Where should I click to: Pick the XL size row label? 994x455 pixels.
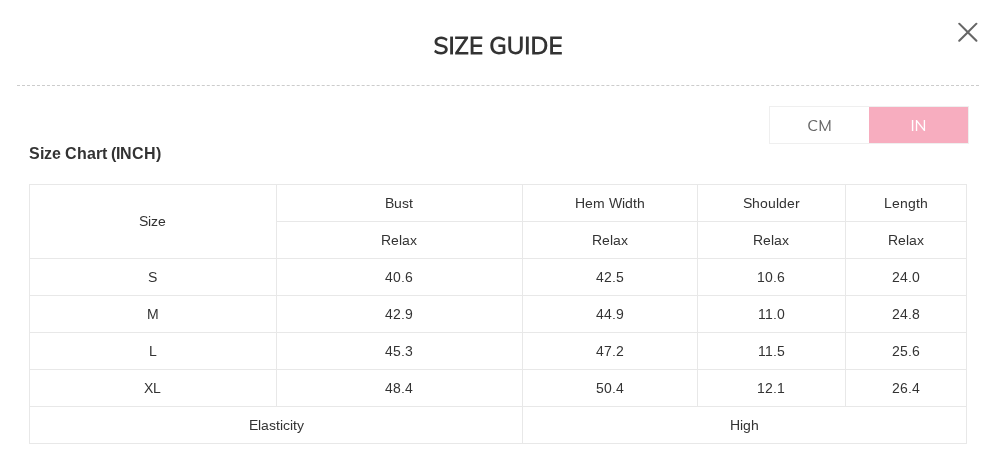152,388
